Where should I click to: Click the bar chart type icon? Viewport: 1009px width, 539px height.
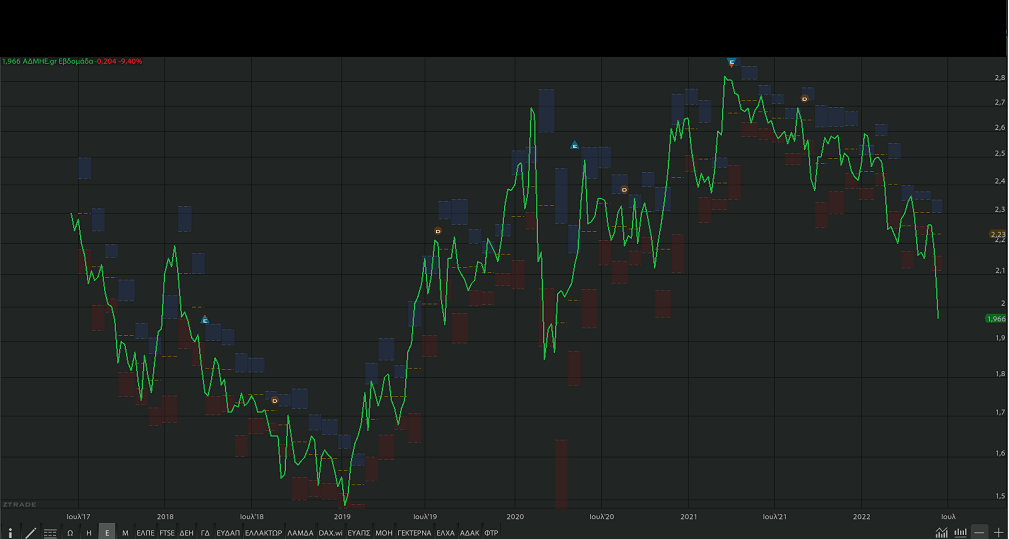coord(961,532)
